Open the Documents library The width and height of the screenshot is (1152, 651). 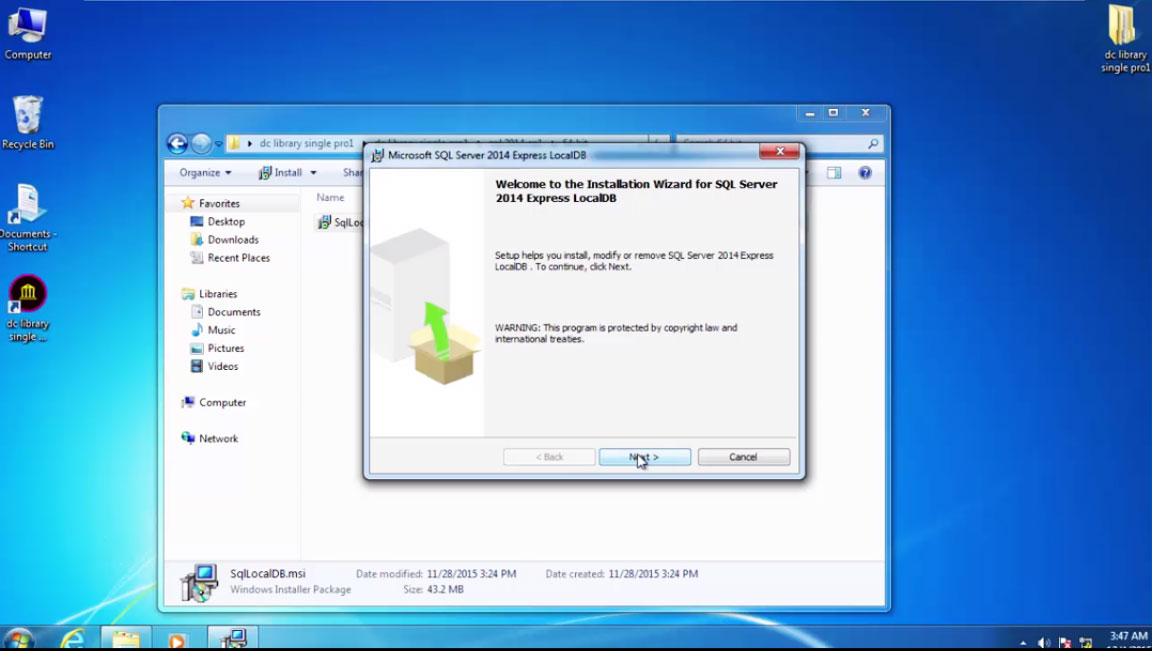[x=234, y=312]
